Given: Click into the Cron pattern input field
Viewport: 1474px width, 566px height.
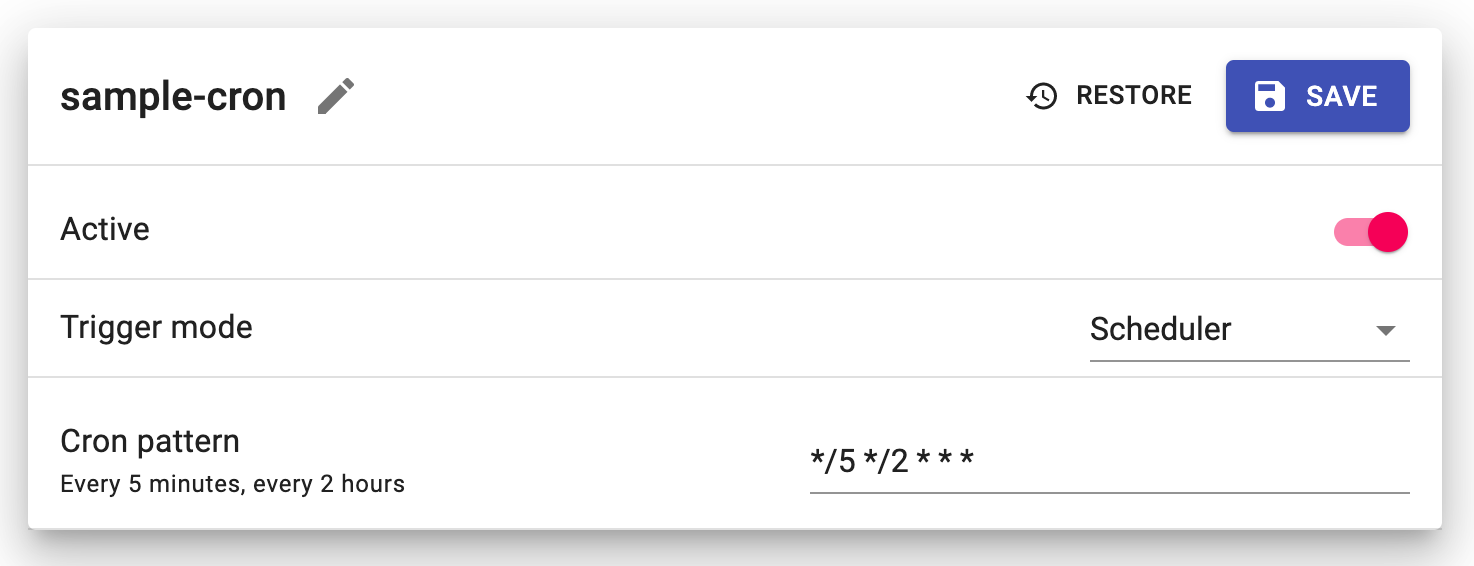Looking at the screenshot, I should (x=1108, y=462).
